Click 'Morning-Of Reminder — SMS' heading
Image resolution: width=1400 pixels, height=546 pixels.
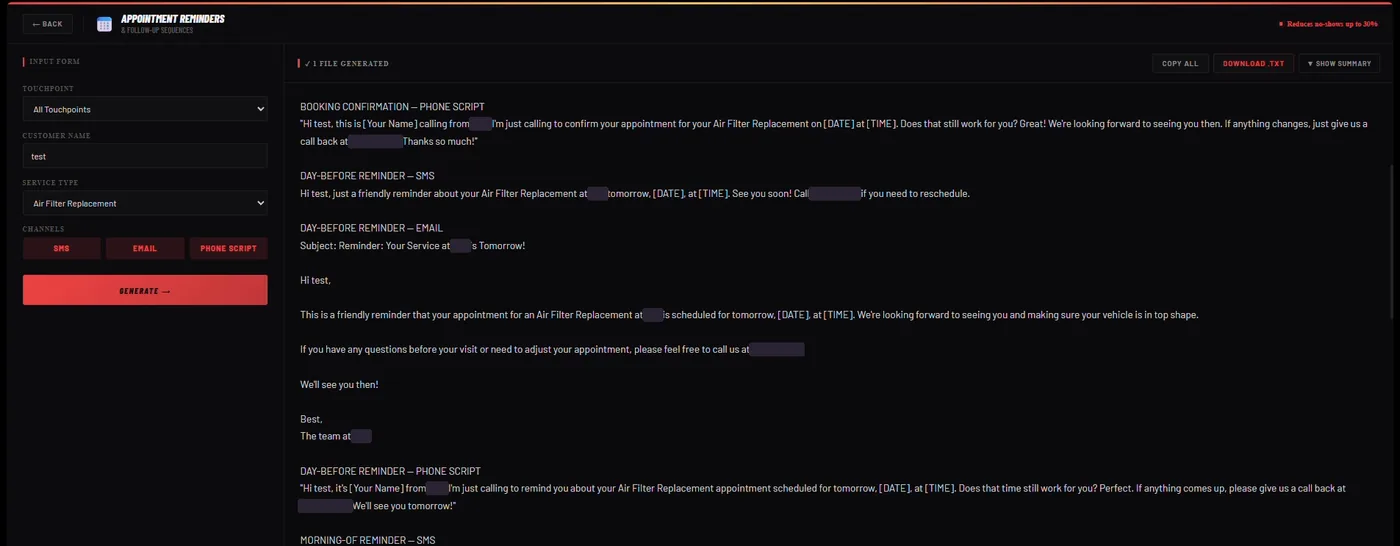[367, 540]
